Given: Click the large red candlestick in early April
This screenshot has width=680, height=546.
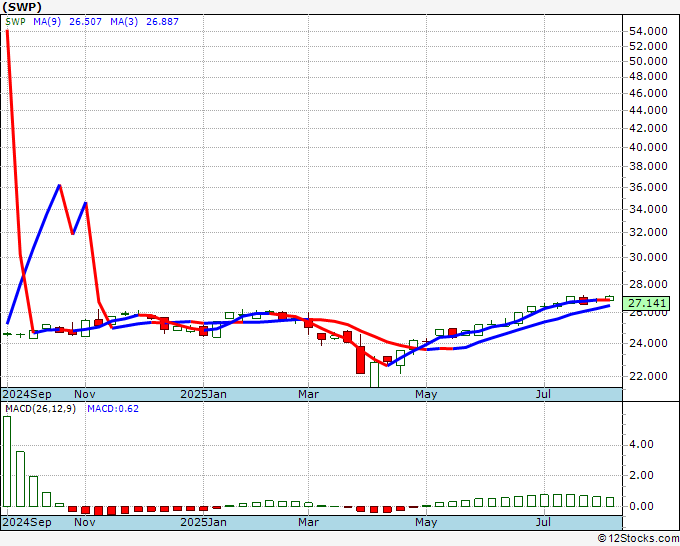Looking at the screenshot, I should pyautogui.click(x=360, y=360).
